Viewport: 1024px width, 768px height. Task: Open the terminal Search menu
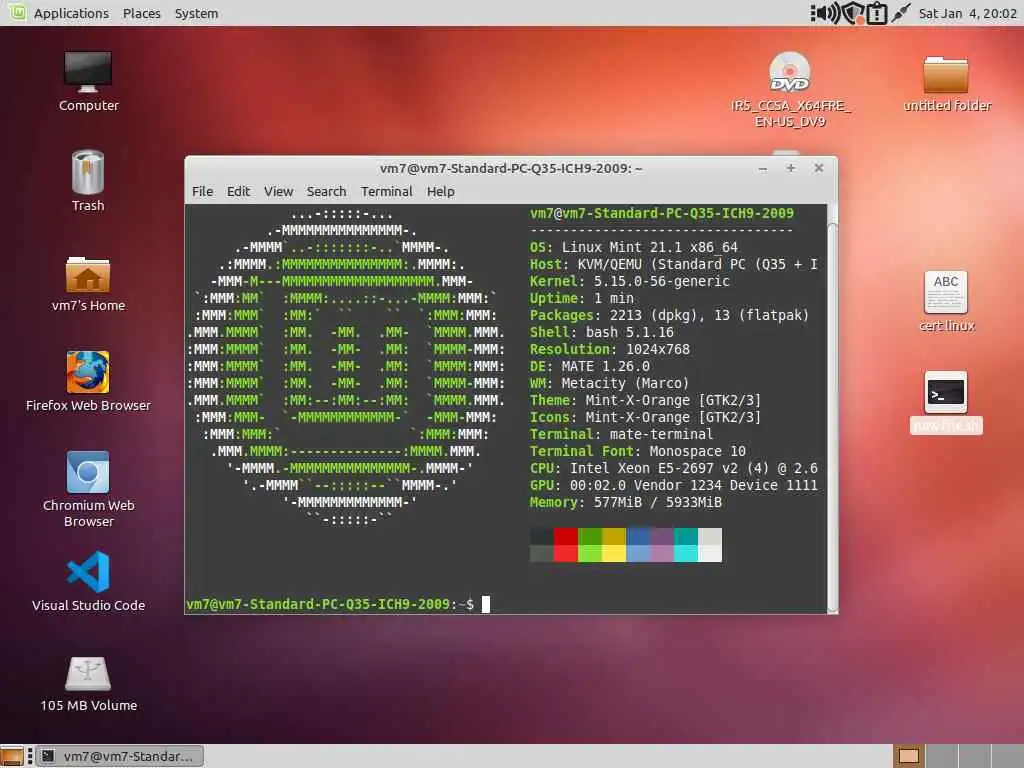[x=327, y=191]
